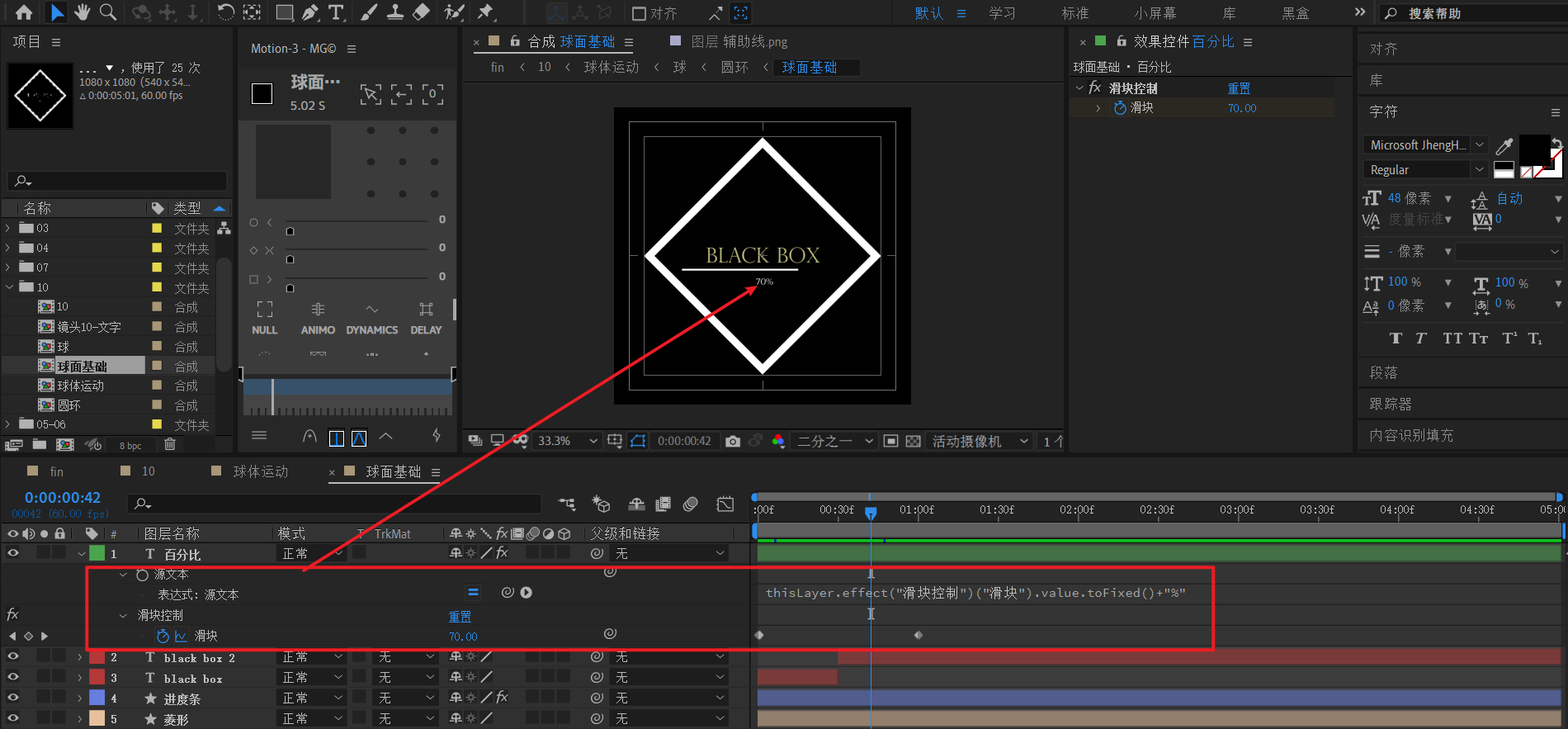Image resolution: width=1568 pixels, height=729 pixels.
Task: Click the Motion-3 DELAY button
Action: [x=426, y=319]
